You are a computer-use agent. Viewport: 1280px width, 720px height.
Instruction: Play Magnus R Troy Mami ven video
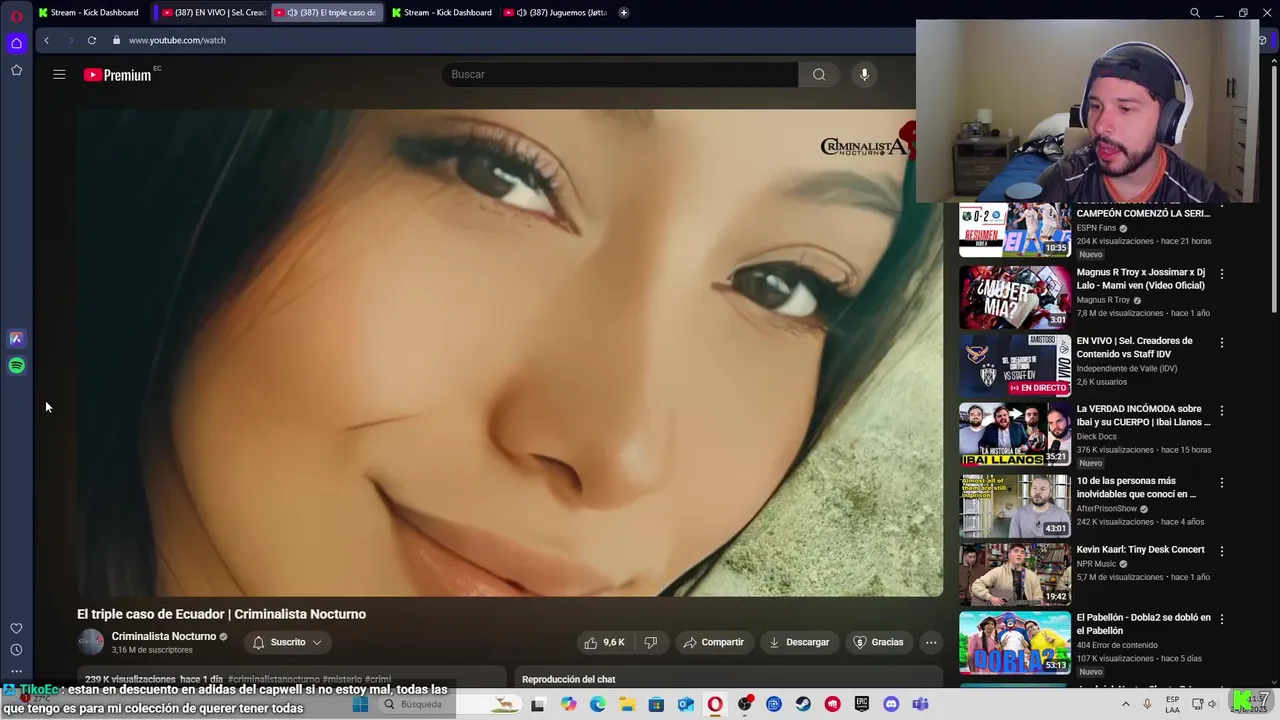pyautogui.click(x=1015, y=297)
